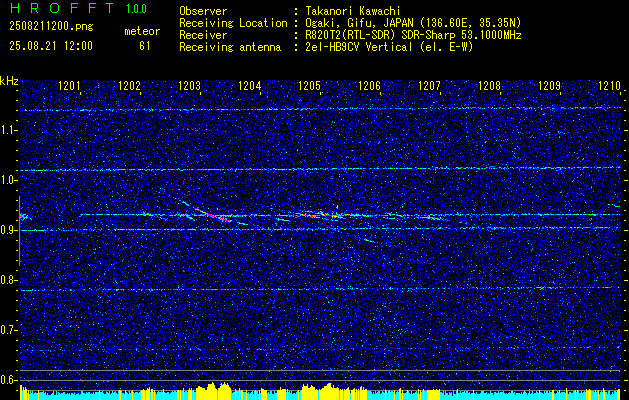This screenshot has width=629, height=400.
Task: Click the 1204 time marker
Action: tap(250, 85)
